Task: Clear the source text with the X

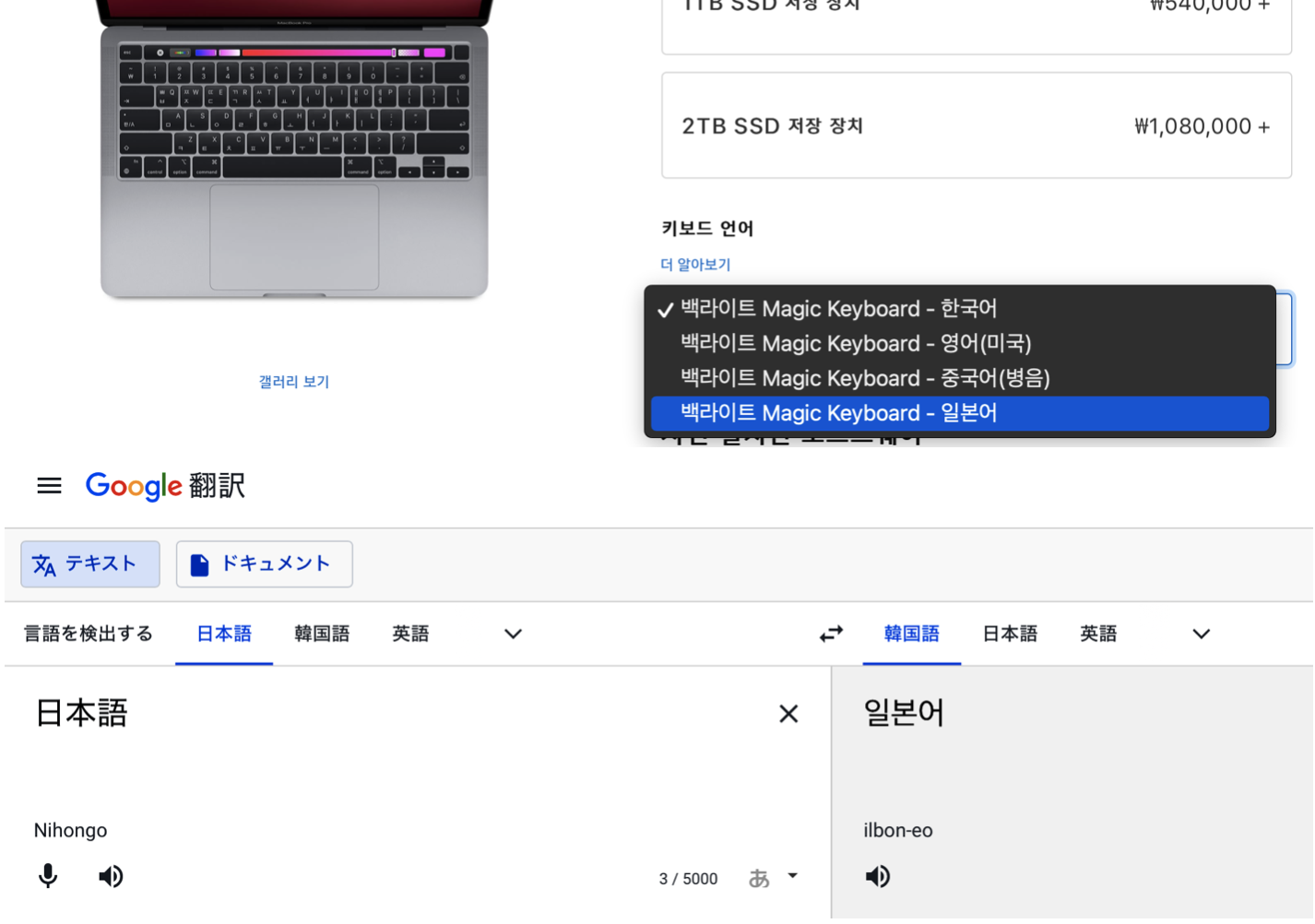Action: [788, 714]
